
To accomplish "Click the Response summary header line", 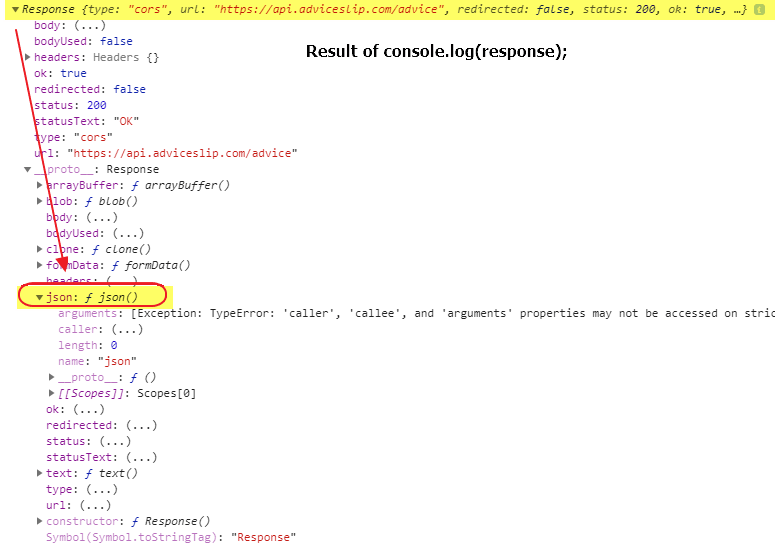I will tap(385, 9).
